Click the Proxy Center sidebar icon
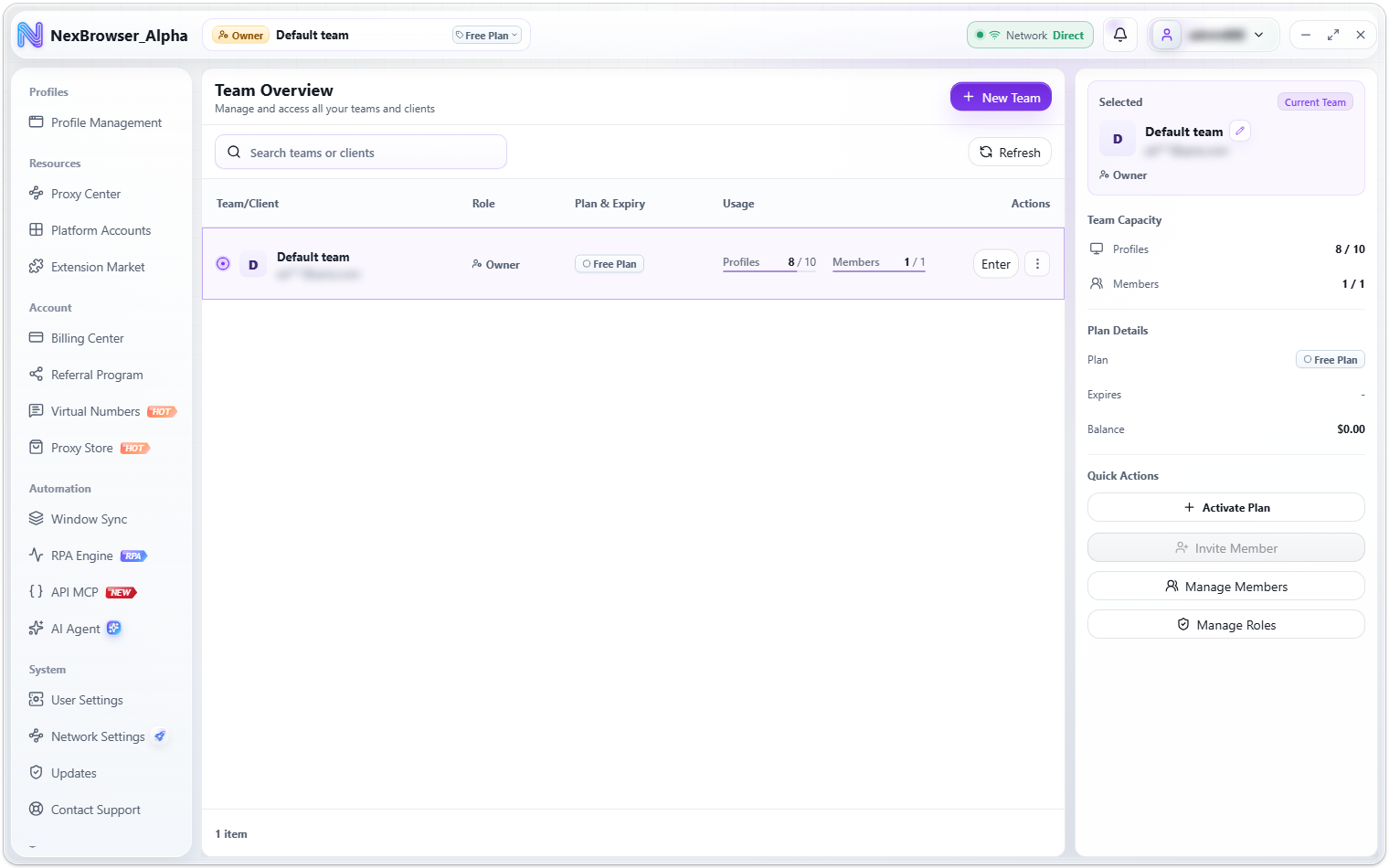The height and width of the screenshot is (868, 1389). pyautogui.click(x=37, y=194)
